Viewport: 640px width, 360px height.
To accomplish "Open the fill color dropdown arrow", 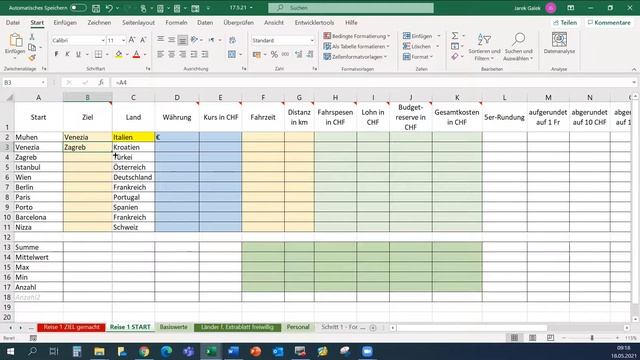I will coord(127,55).
